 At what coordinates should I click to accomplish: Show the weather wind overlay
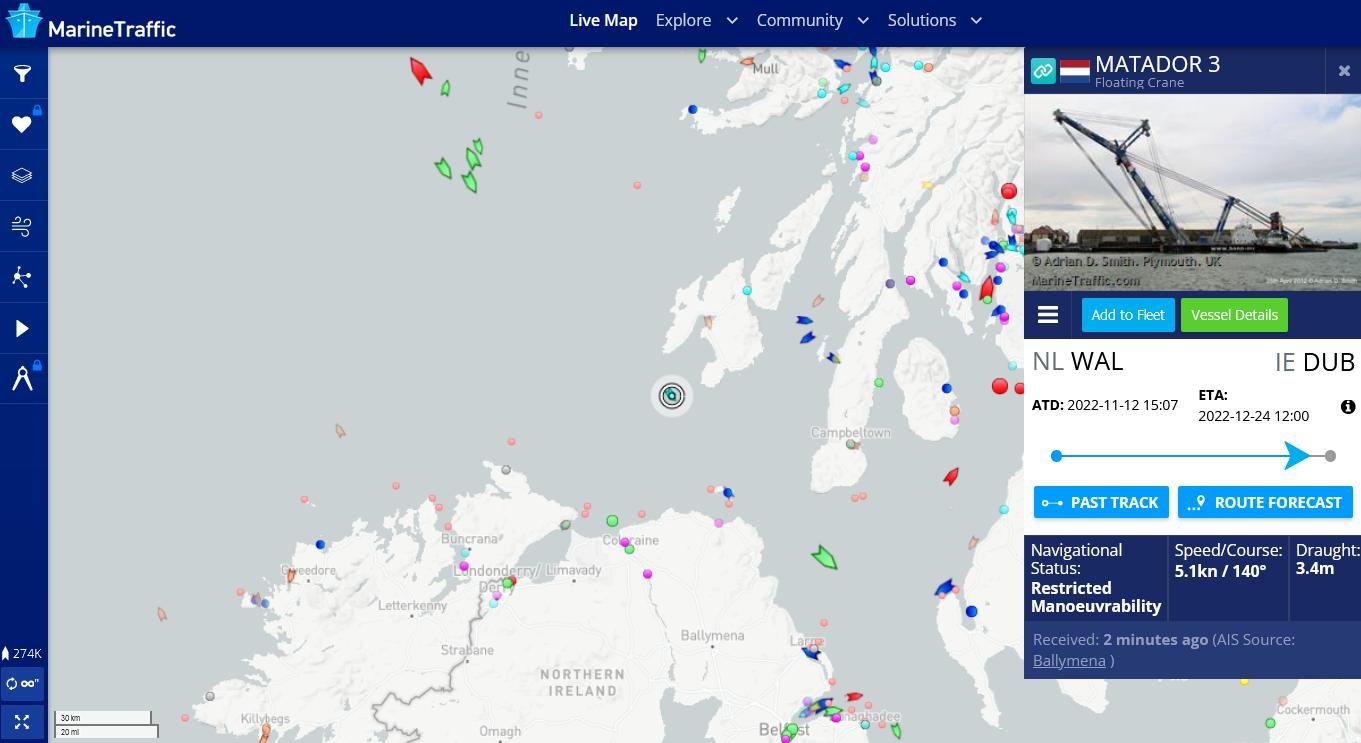pos(22,227)
